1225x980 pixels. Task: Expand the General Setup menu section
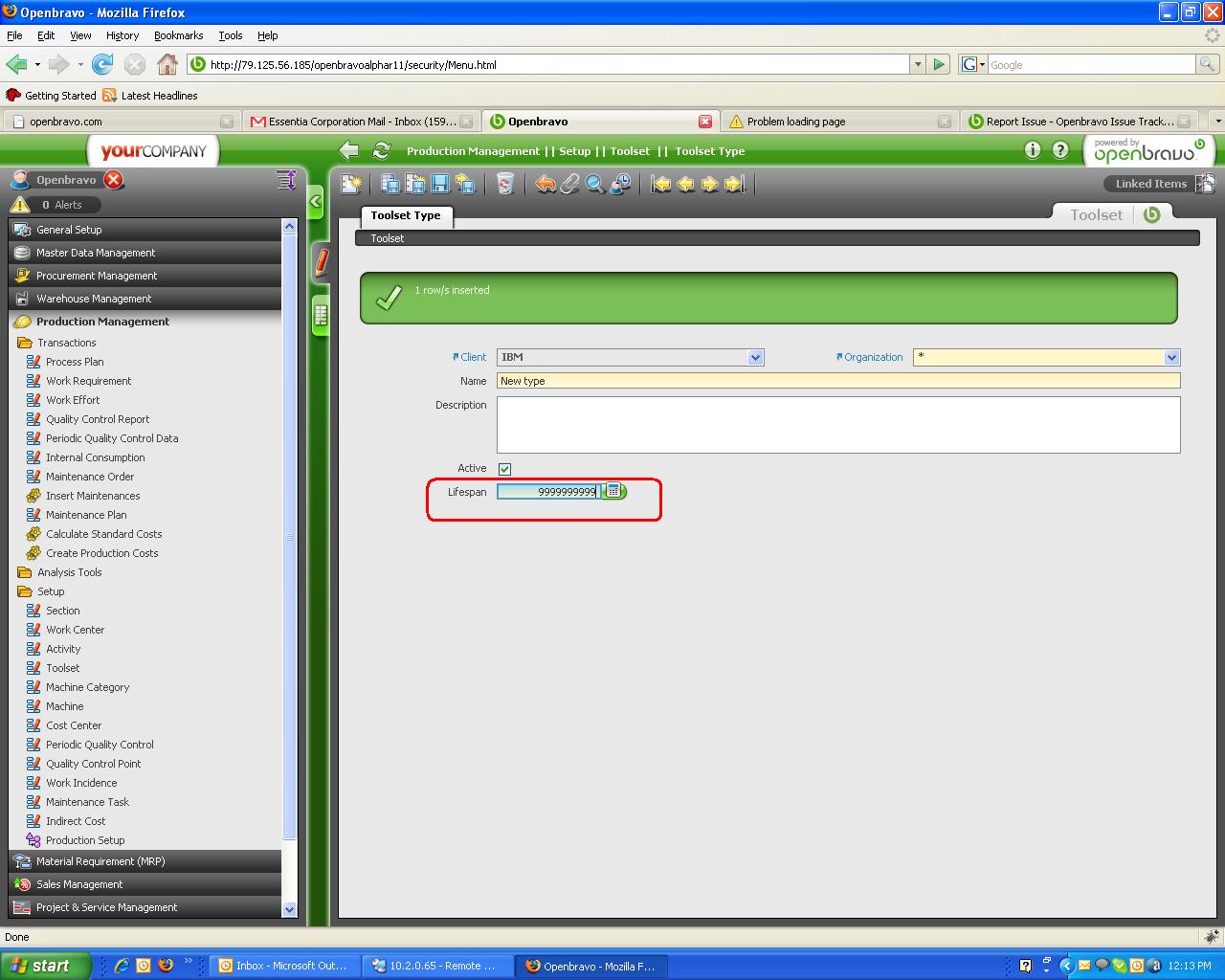click(145, 230)
